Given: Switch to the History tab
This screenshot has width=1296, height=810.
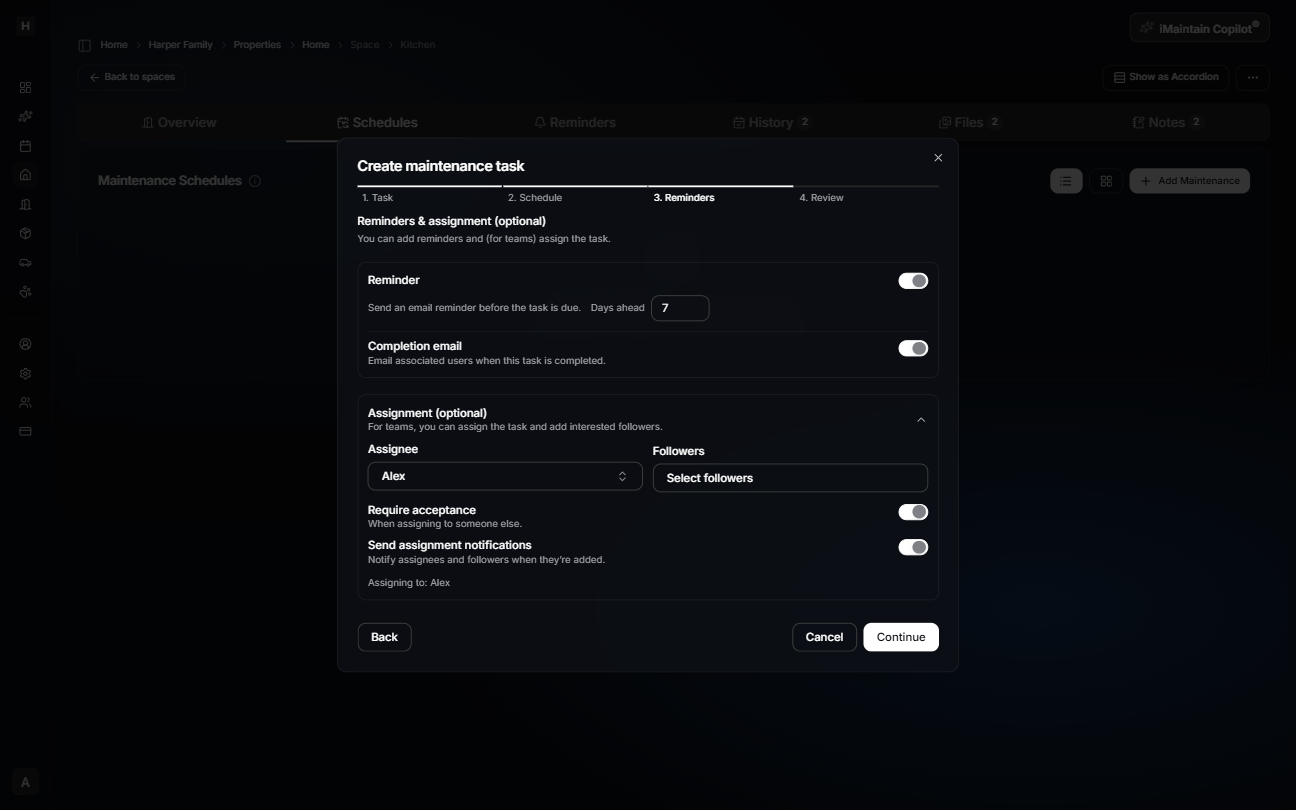Looking at the screenshot, I should [771, 122].
